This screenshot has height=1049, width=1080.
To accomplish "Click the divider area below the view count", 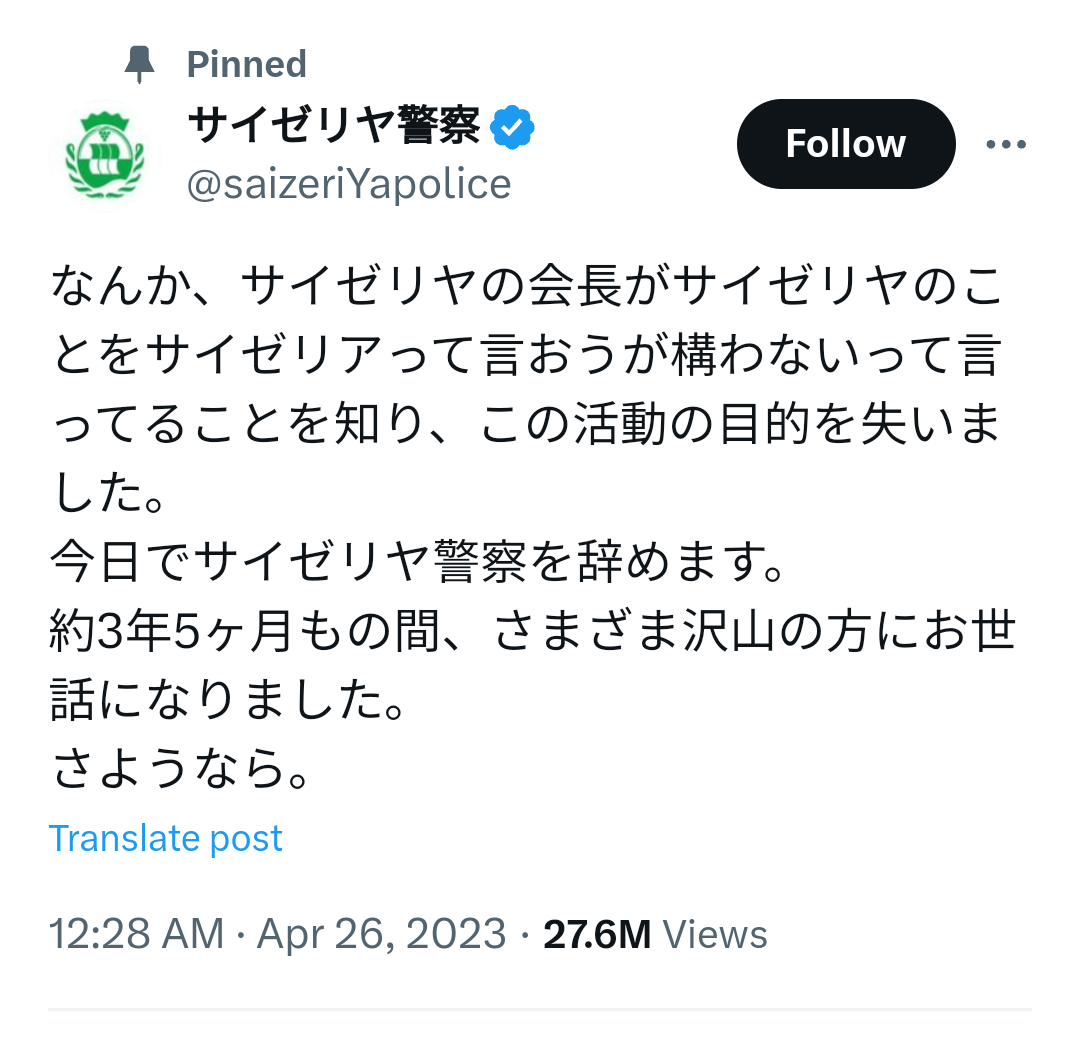I will click(540, 1005).
